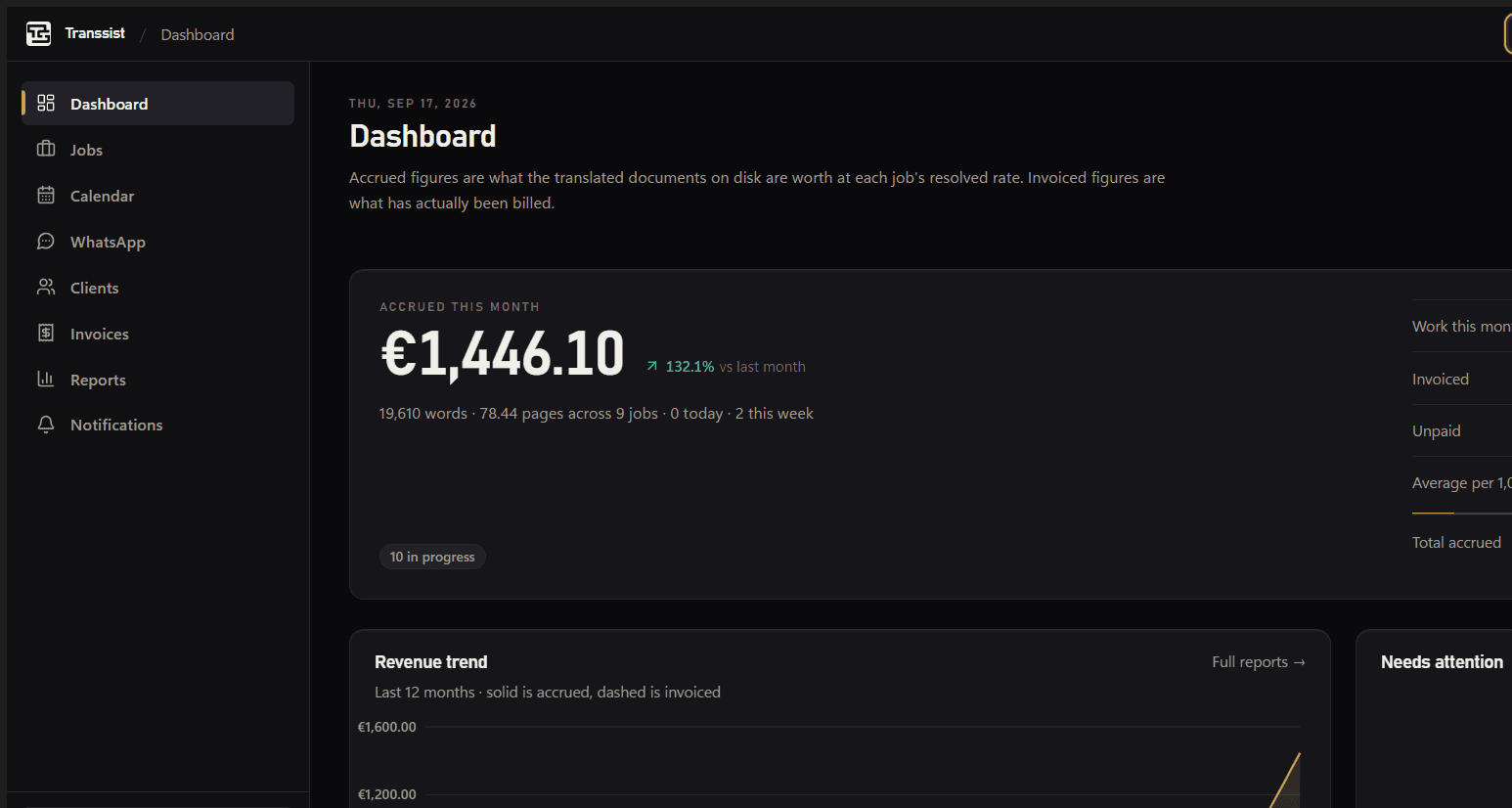Select Invoices in the sidebar

pyautogui.click(x=157, y=334)
